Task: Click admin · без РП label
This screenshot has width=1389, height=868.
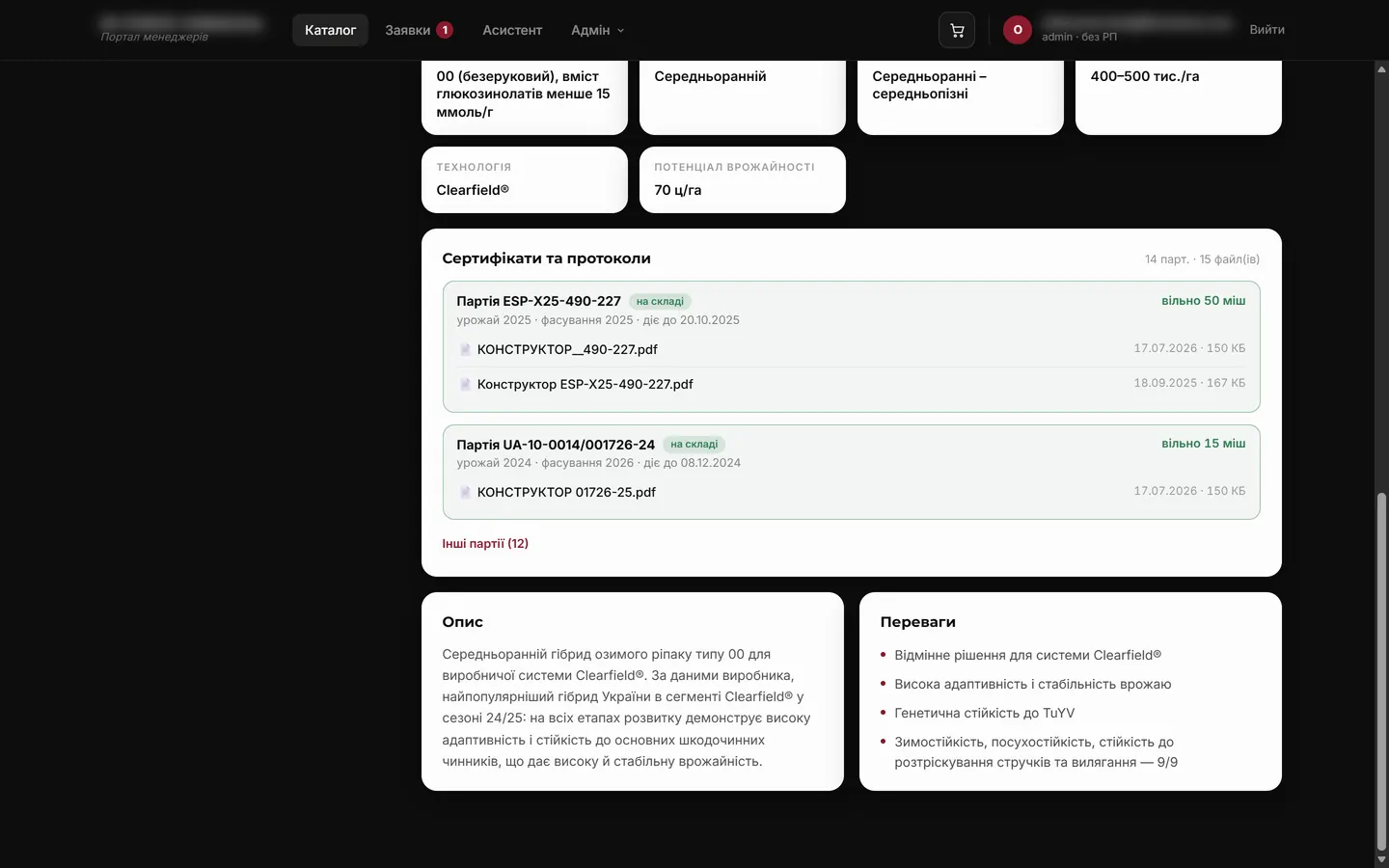Action: [1079, 37]
